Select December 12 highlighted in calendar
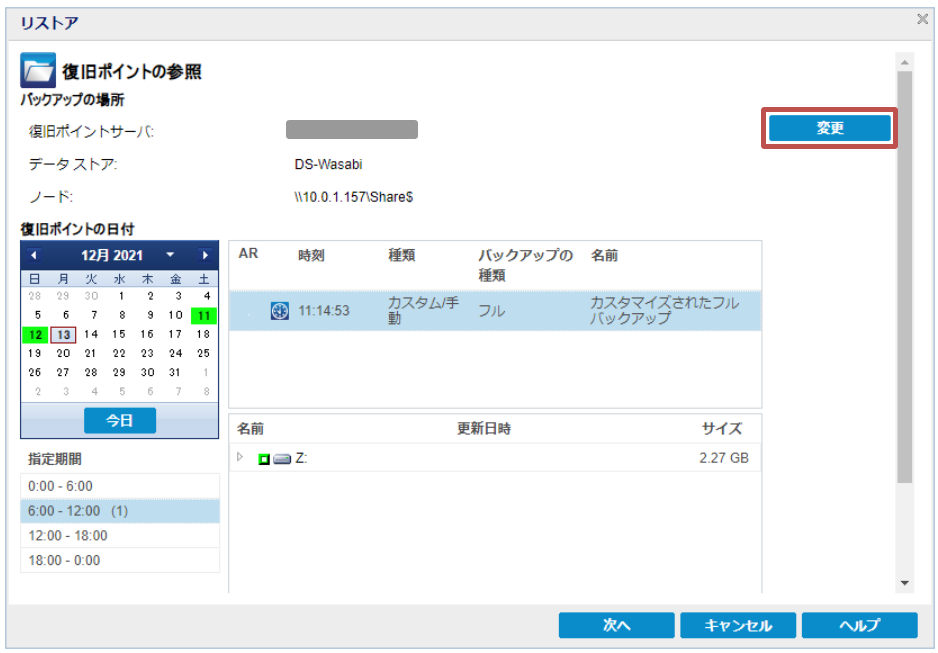938x653 pixels. click(35, 334)
